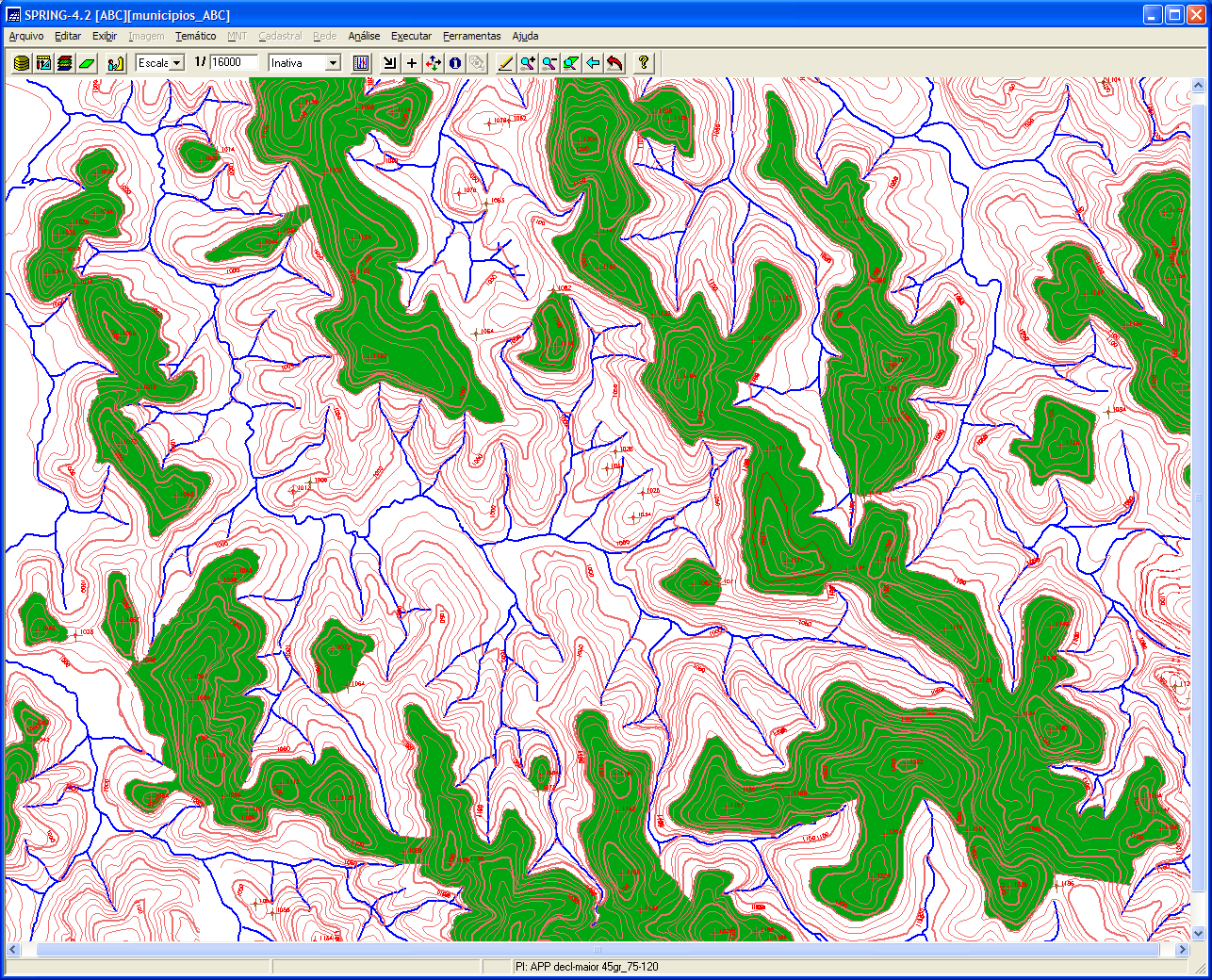Click the green parallelogram display icon
This screenshot has width=1212, height=980.
pos(87,63)
